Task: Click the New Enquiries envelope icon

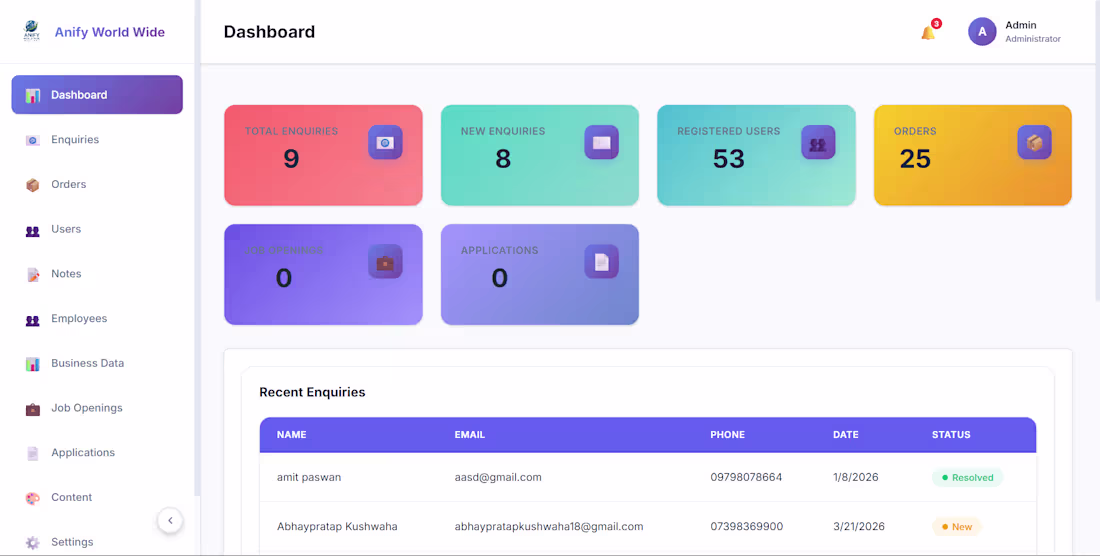Action: tap(601, 142)
